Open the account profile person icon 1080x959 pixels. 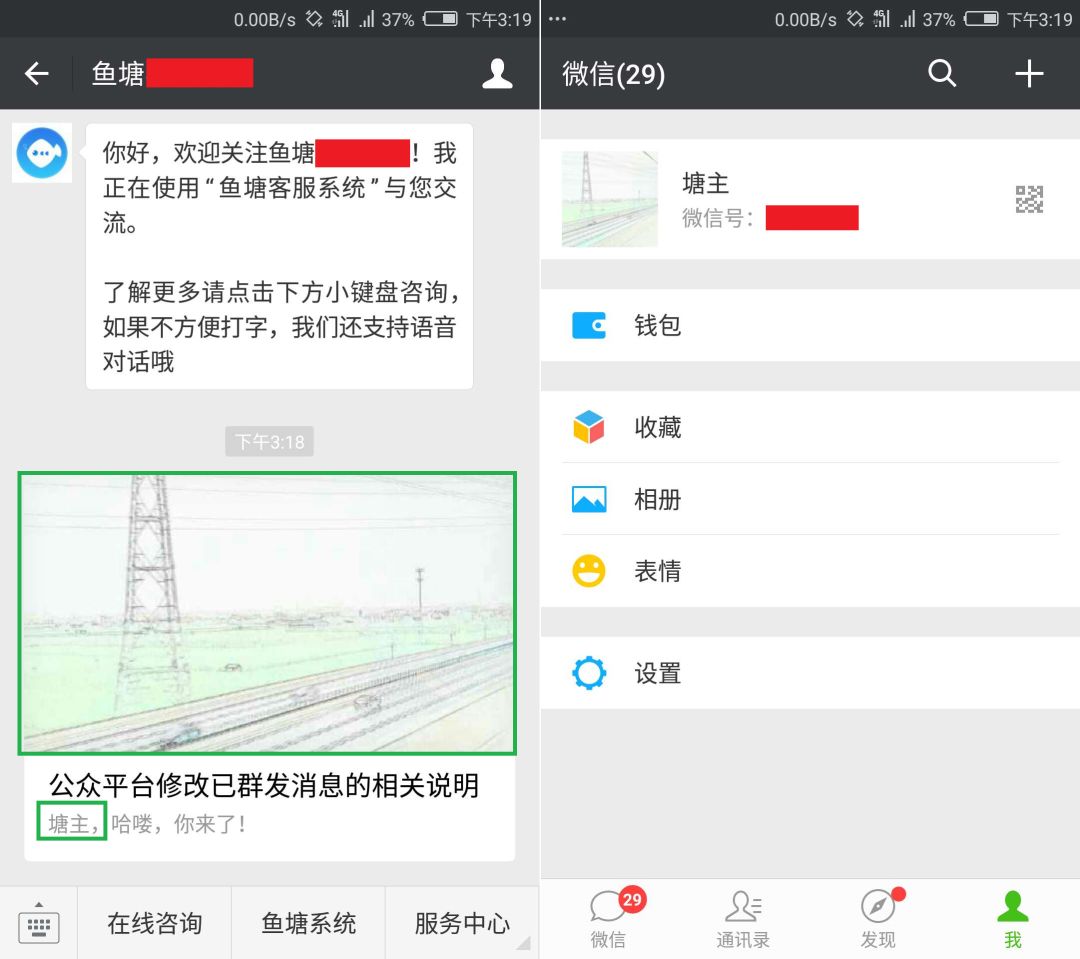(x=497, y=74)
